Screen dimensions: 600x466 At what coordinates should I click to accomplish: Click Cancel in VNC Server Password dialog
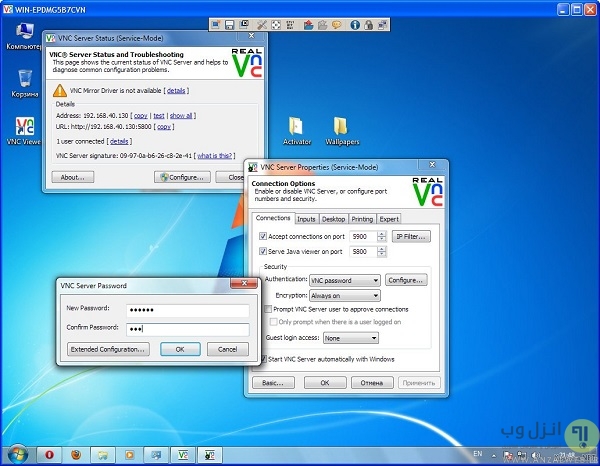coord(228,349)
